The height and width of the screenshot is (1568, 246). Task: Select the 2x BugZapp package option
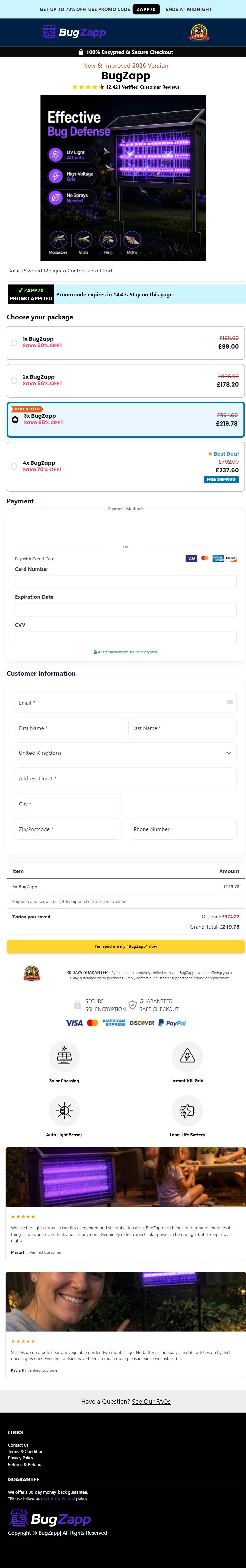point(125,381)
